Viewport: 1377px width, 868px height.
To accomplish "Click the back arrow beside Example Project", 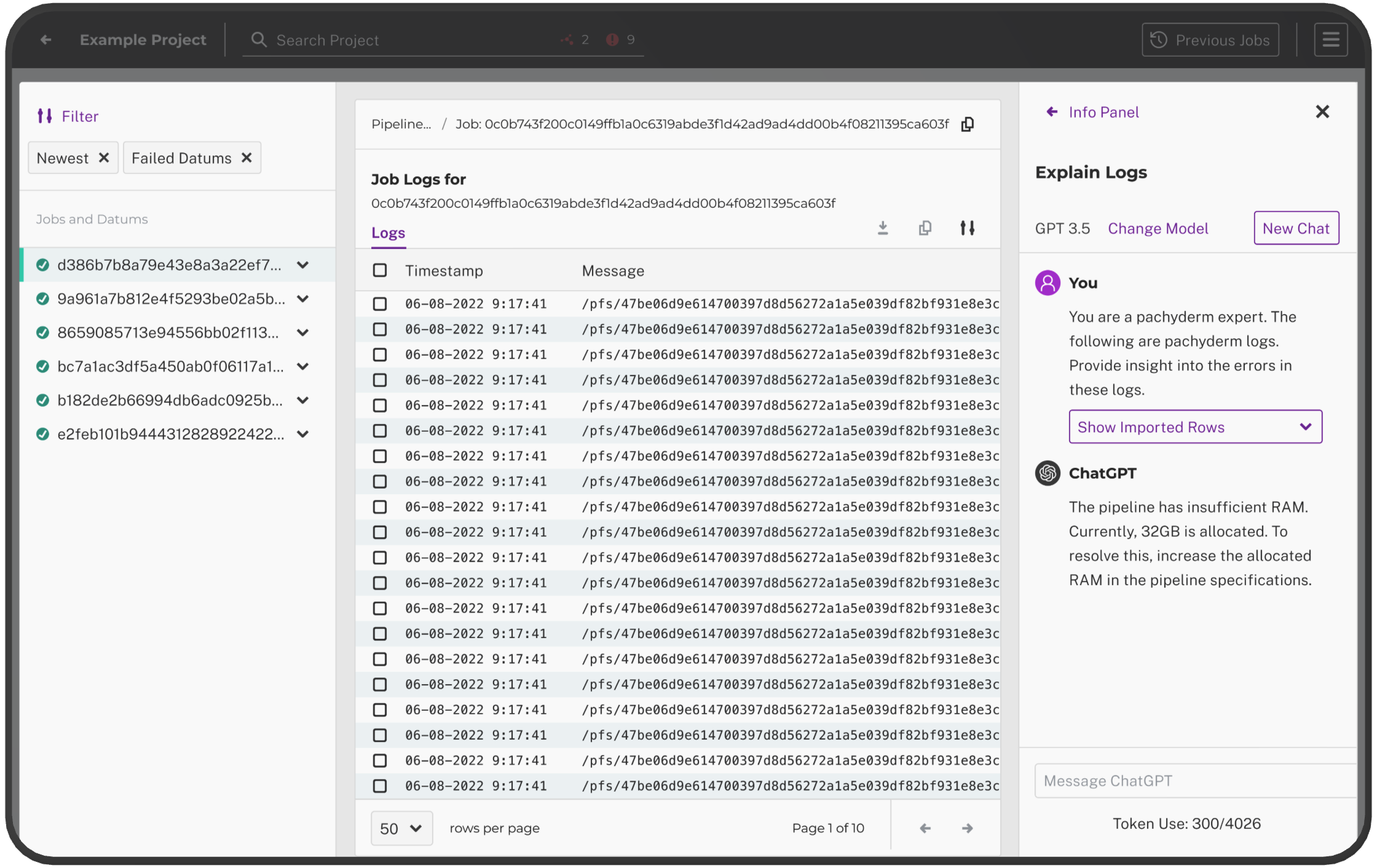I will coord(45,40).
